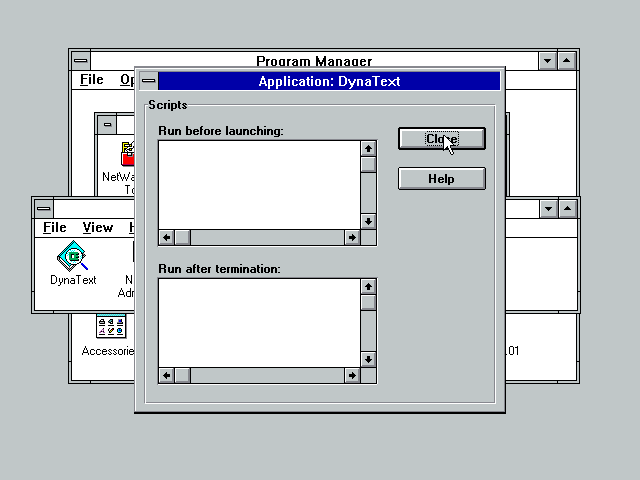Click the Run before launching label
Screen dimensions: 640x480
click(221, 131)
